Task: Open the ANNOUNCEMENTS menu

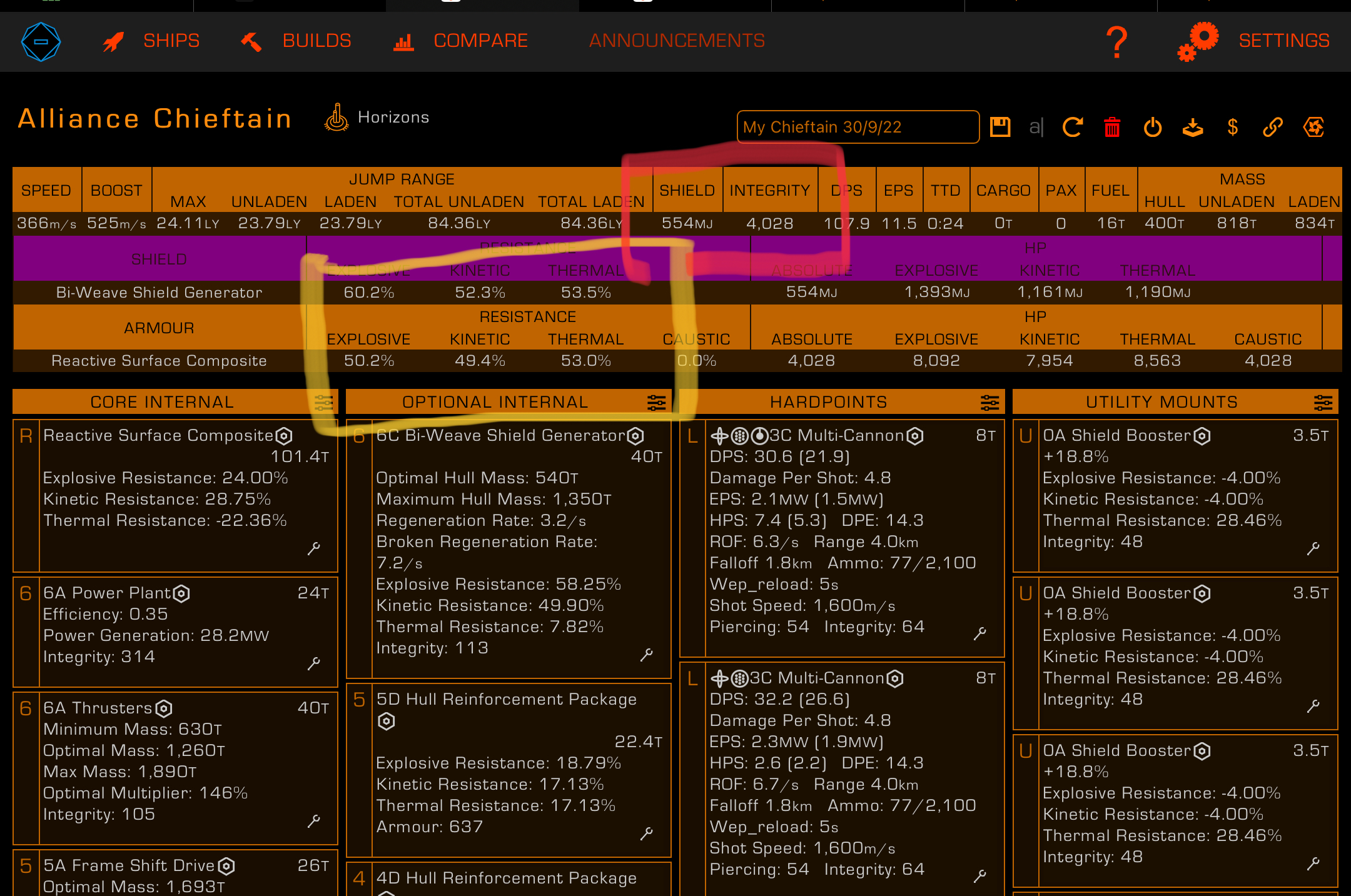Action: 677,41
